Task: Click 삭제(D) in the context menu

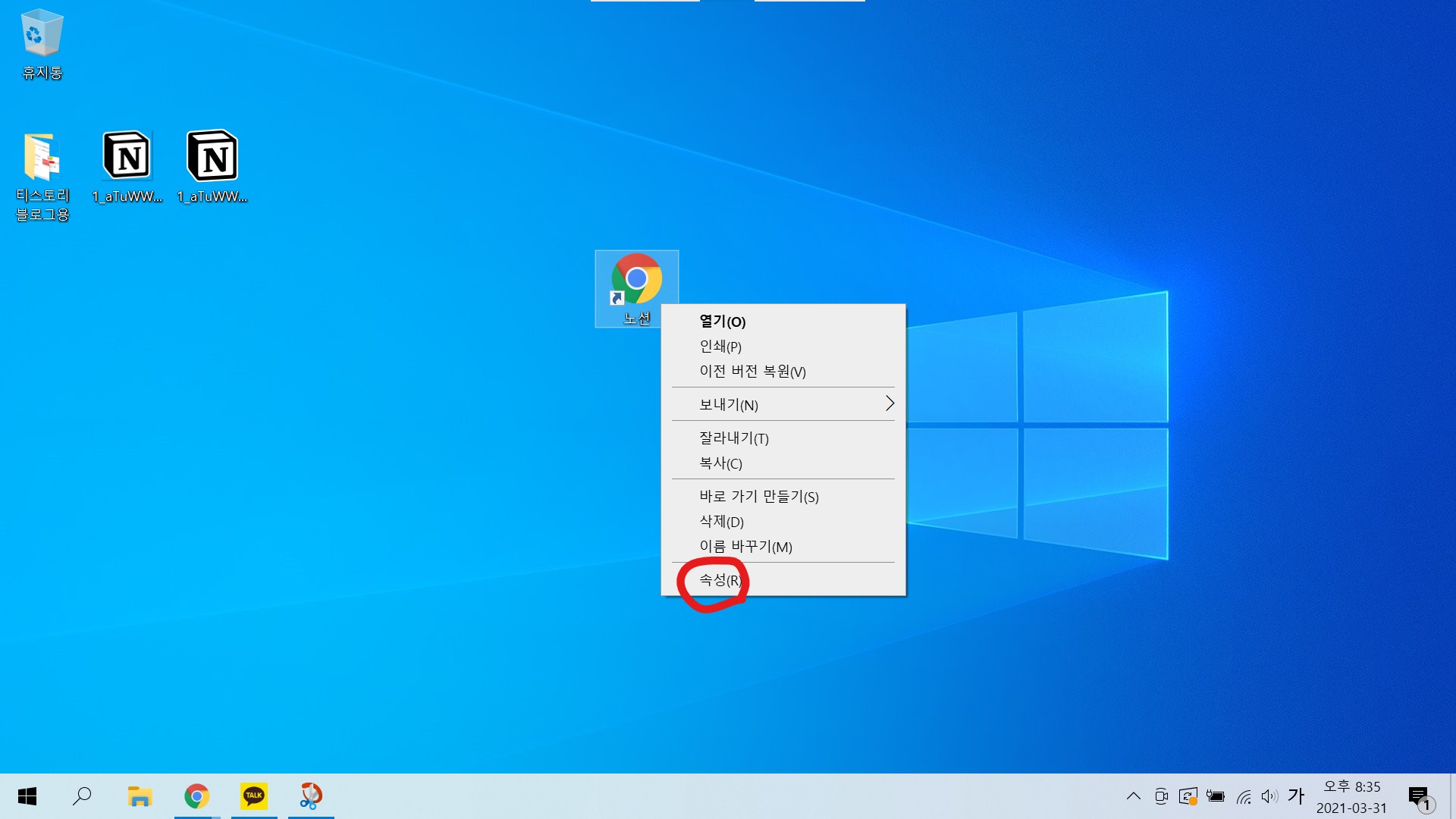Action: pos(721,522)
